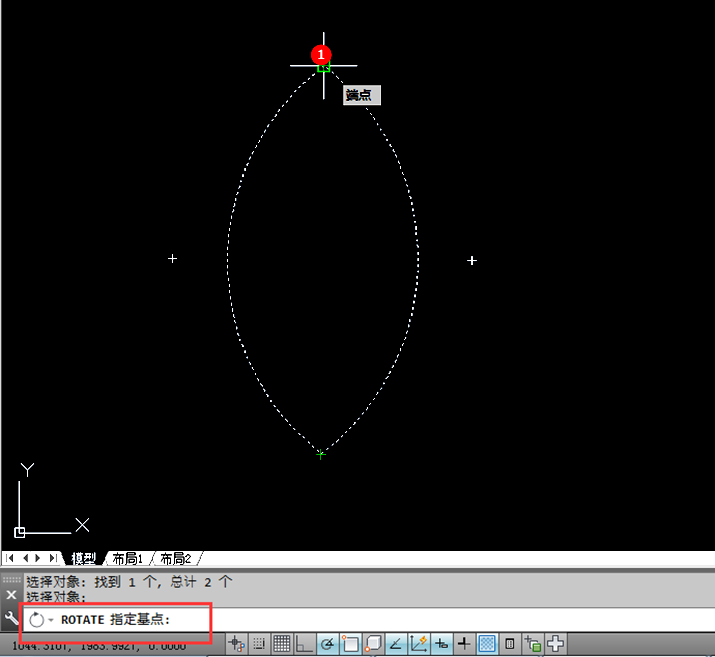Image resolution: width=715 pixels, height=657 pixels.
Task: Disable 3D Object Snap icon
Action: [373, 644]
